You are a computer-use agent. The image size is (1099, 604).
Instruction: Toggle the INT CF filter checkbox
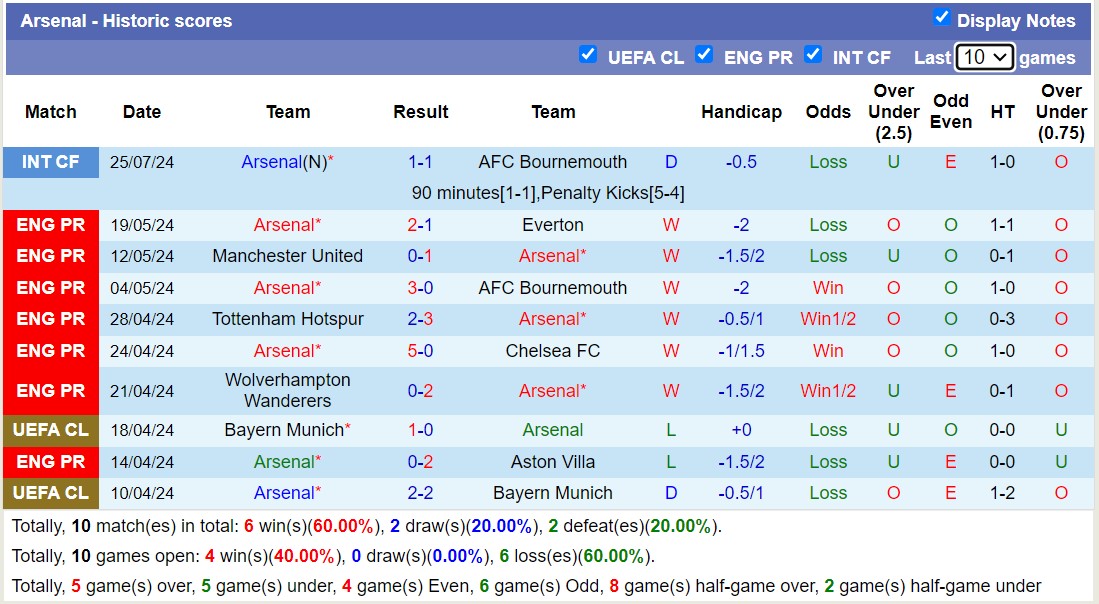point(813,56)
